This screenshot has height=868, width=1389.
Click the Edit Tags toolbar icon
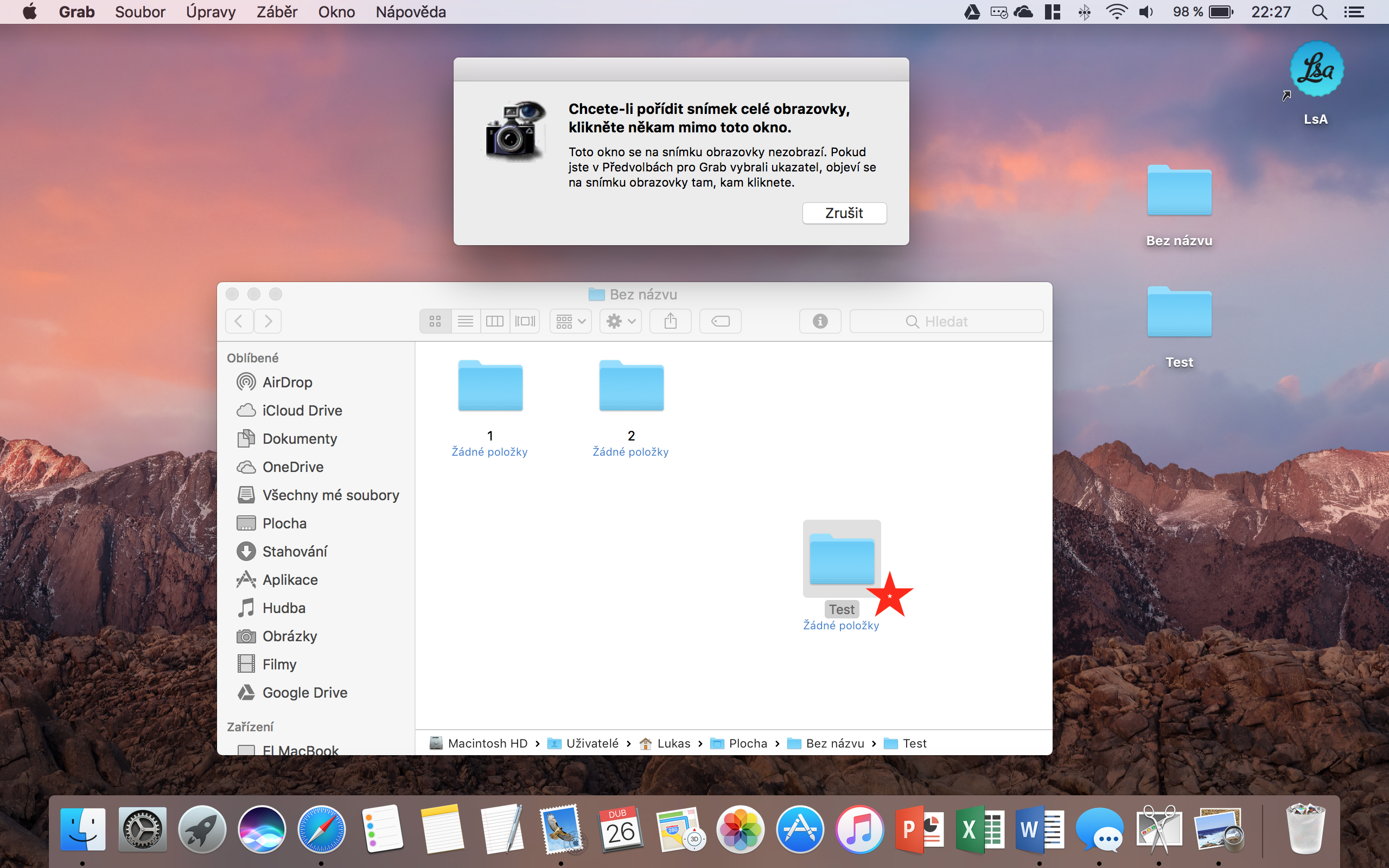721,321
